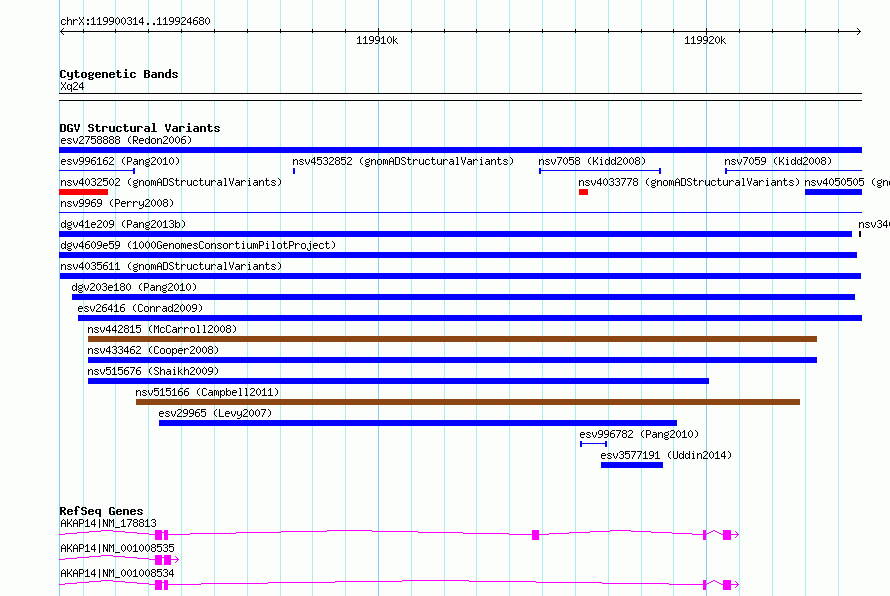
Task: Select the esv996782 (Pang2010) variant span
Action: pyautogui.click(x=593, y=444)
